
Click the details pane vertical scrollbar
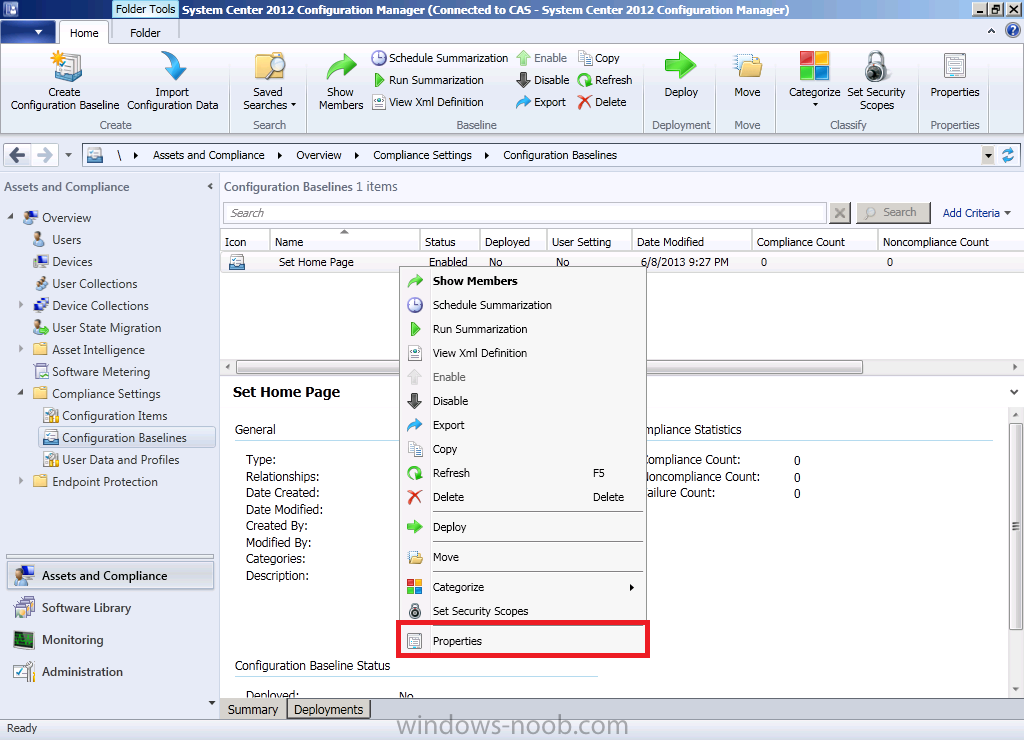click(1015, 526)
